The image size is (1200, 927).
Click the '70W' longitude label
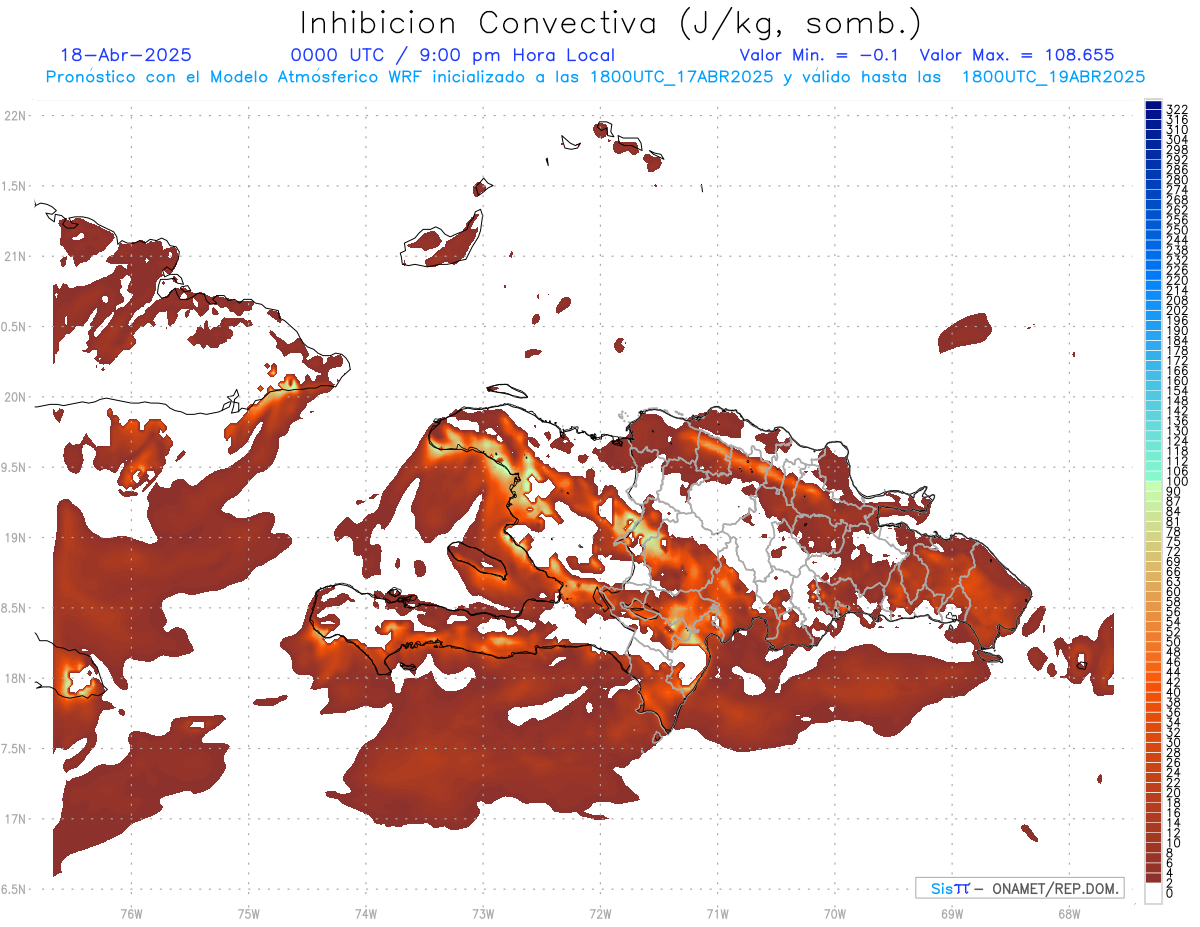(835, 913)
